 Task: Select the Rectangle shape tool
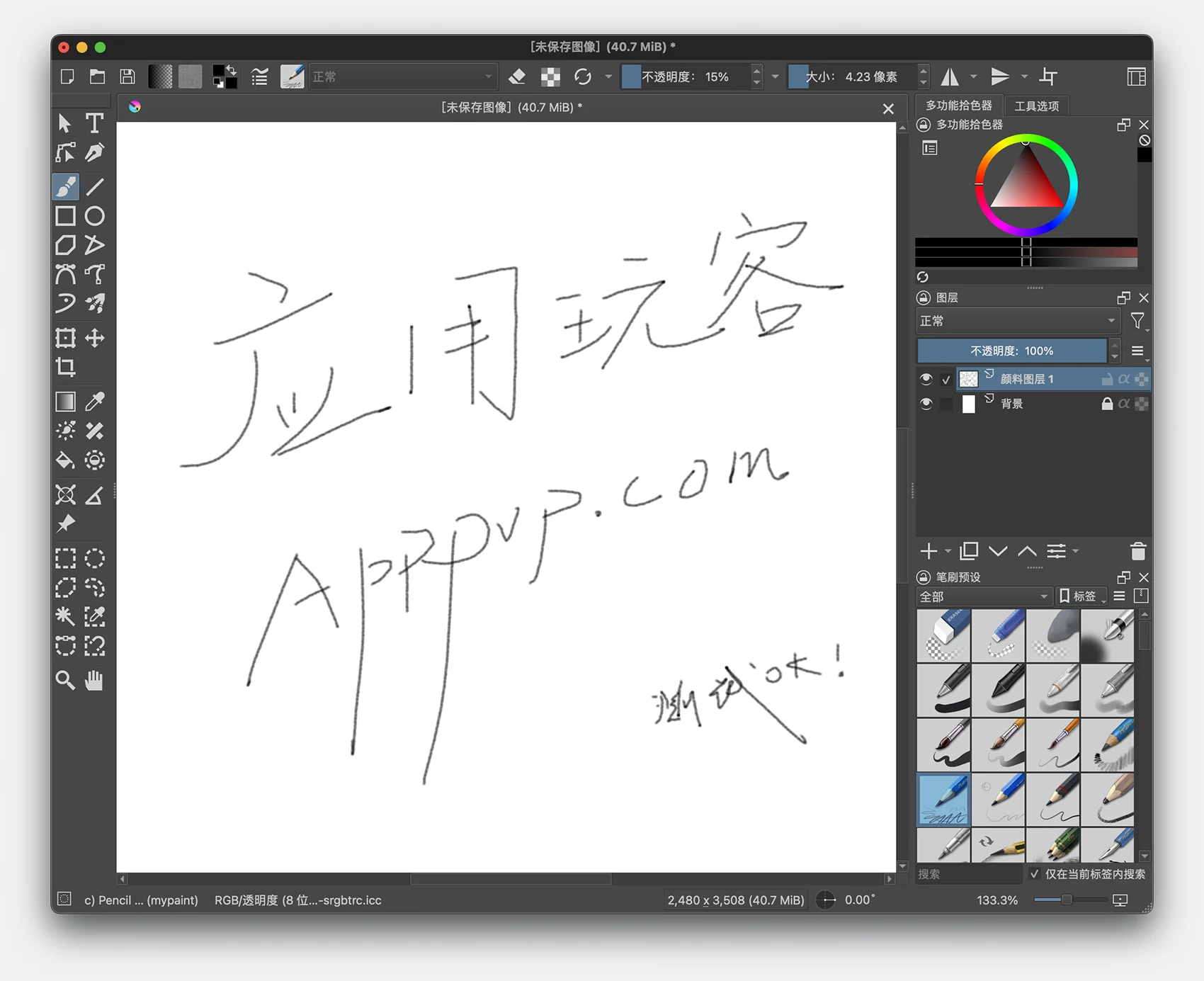click(x=66, y=216)
